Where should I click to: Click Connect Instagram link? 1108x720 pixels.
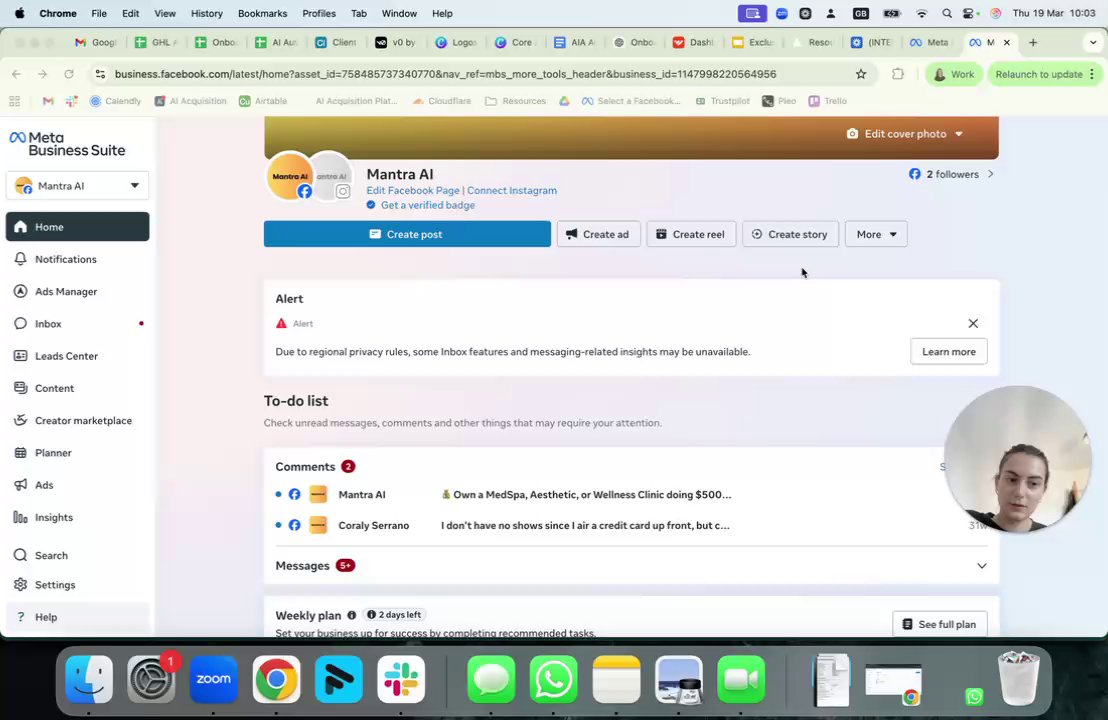coord(512,191)
